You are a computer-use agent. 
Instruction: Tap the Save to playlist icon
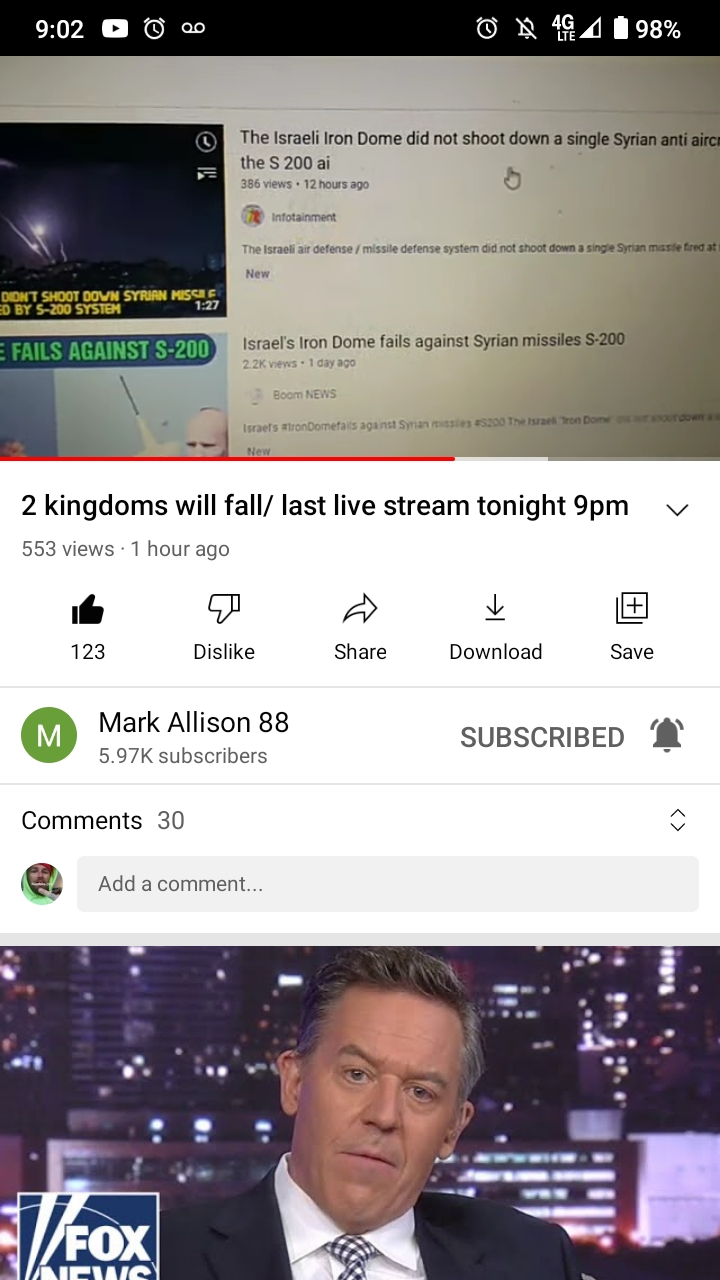632,607
